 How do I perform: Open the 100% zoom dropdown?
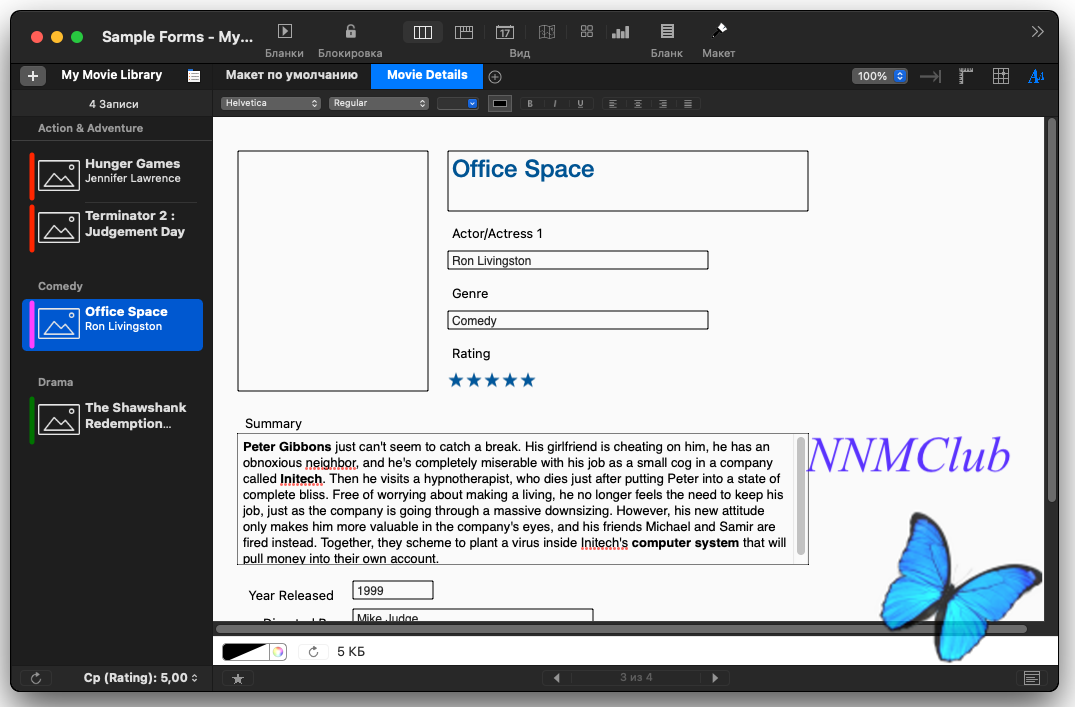(x=880, y=76)
